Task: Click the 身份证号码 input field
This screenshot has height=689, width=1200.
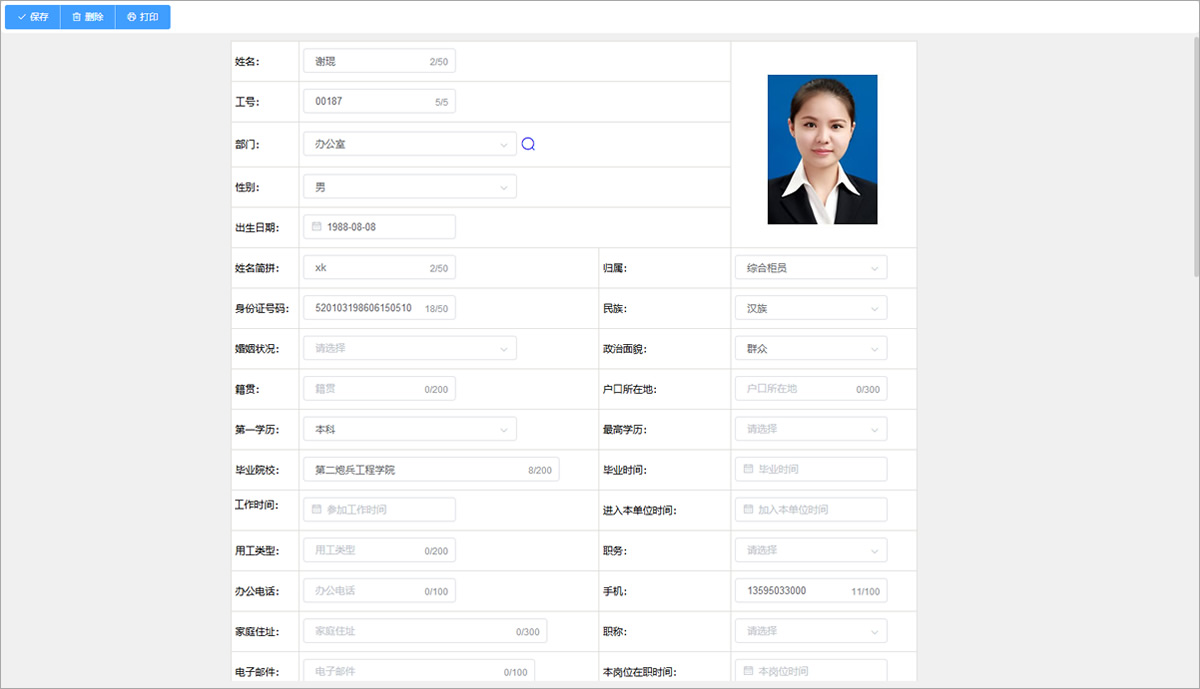Action: (x=379, y=308)
